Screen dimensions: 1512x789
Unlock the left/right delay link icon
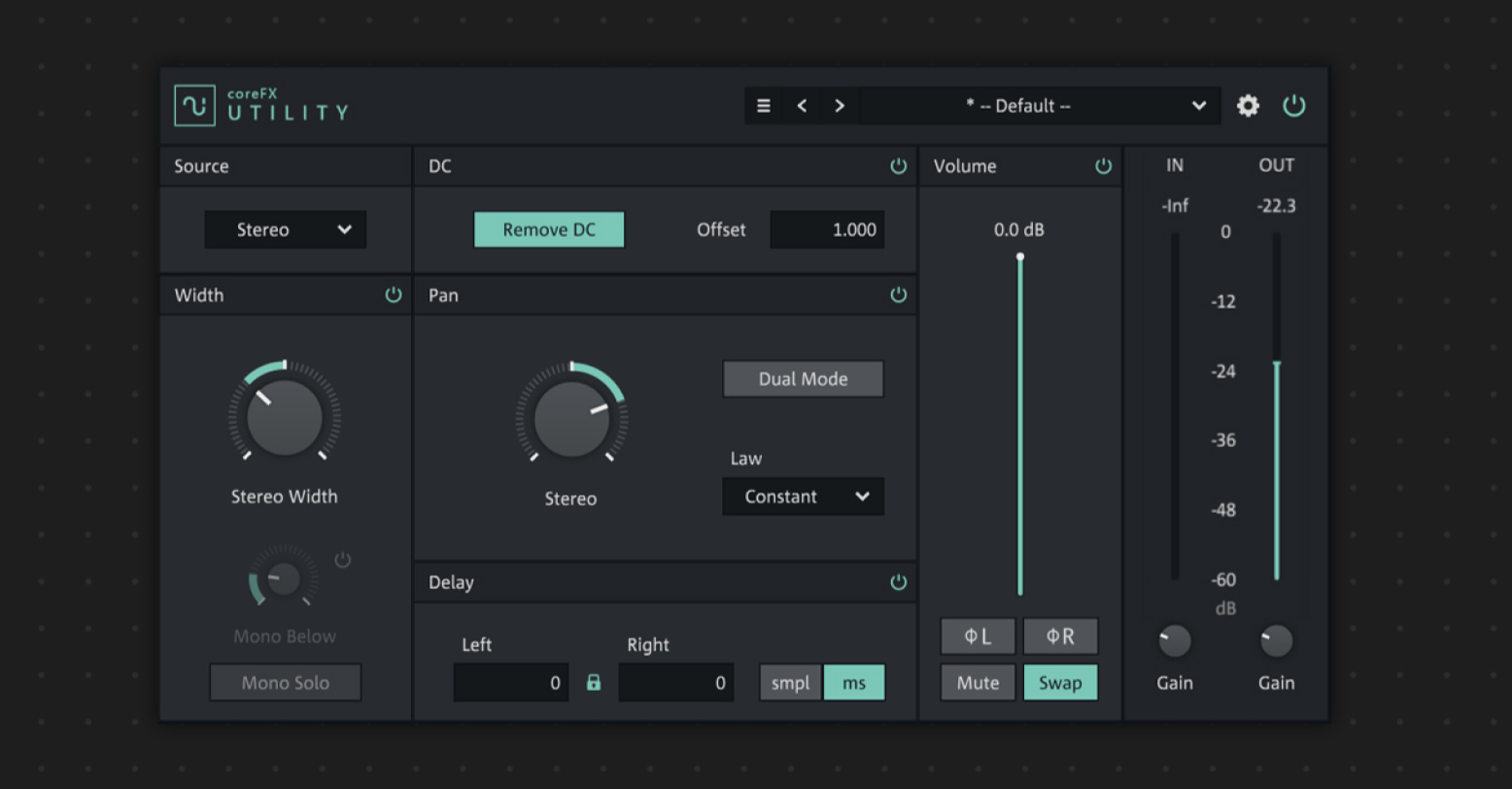coord(594,682)
